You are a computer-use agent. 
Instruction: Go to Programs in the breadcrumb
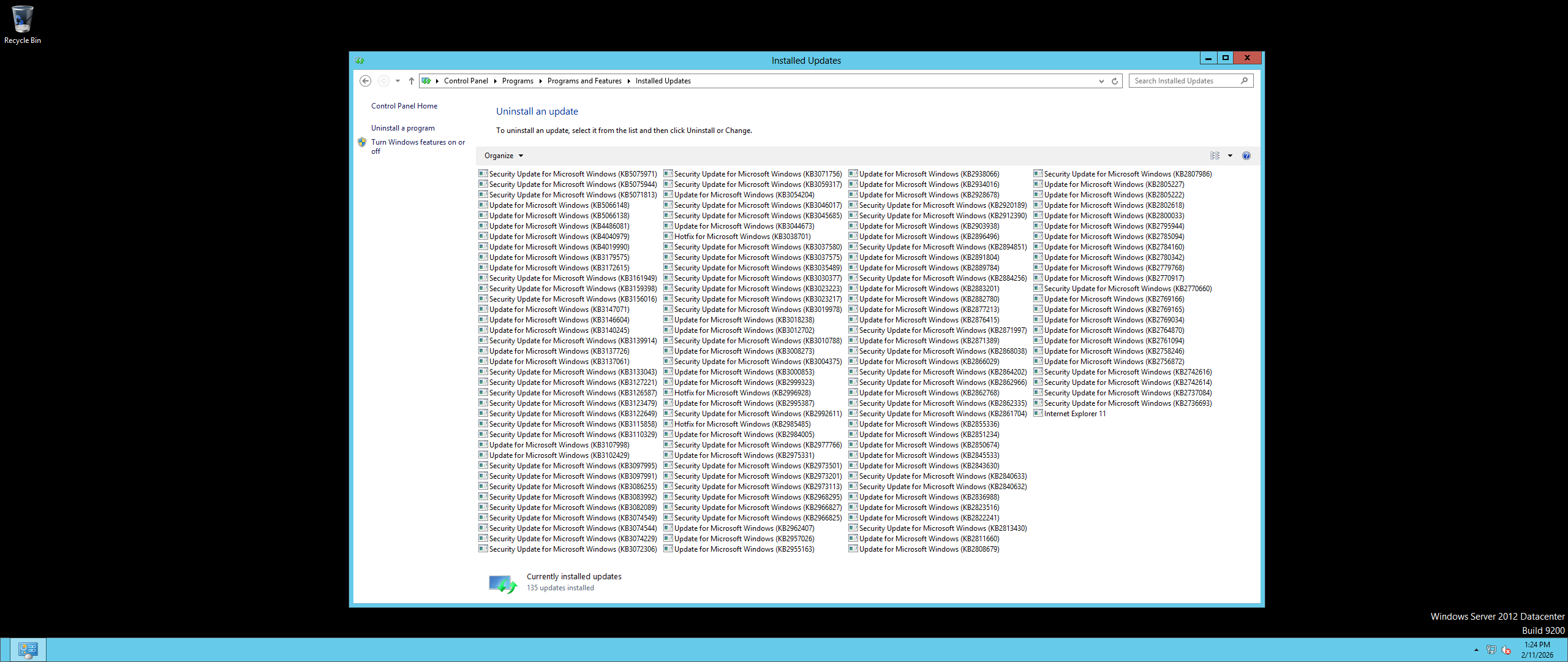[518, 81]
